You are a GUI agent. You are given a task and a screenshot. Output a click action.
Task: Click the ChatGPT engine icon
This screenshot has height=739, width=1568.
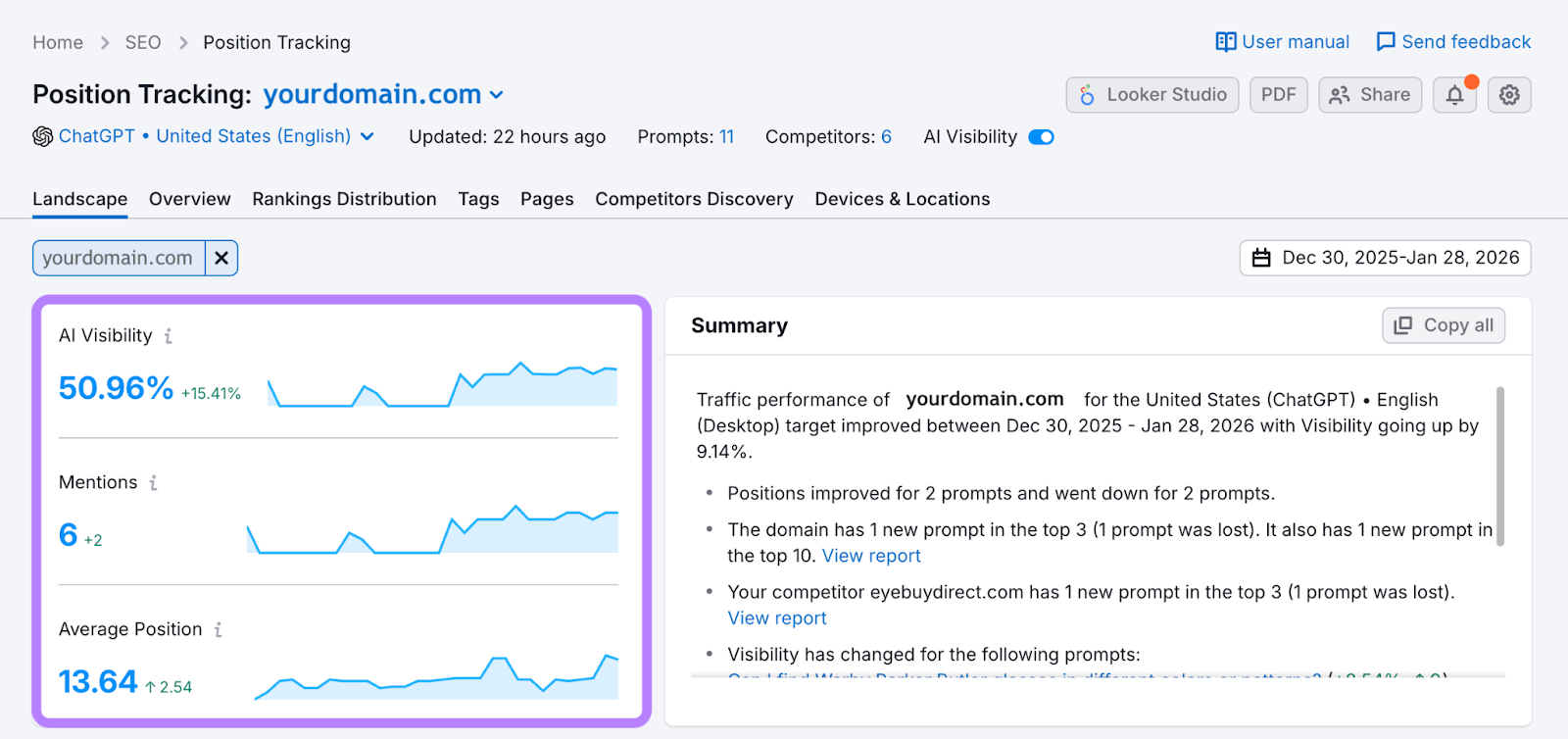[x=39, y=136]
